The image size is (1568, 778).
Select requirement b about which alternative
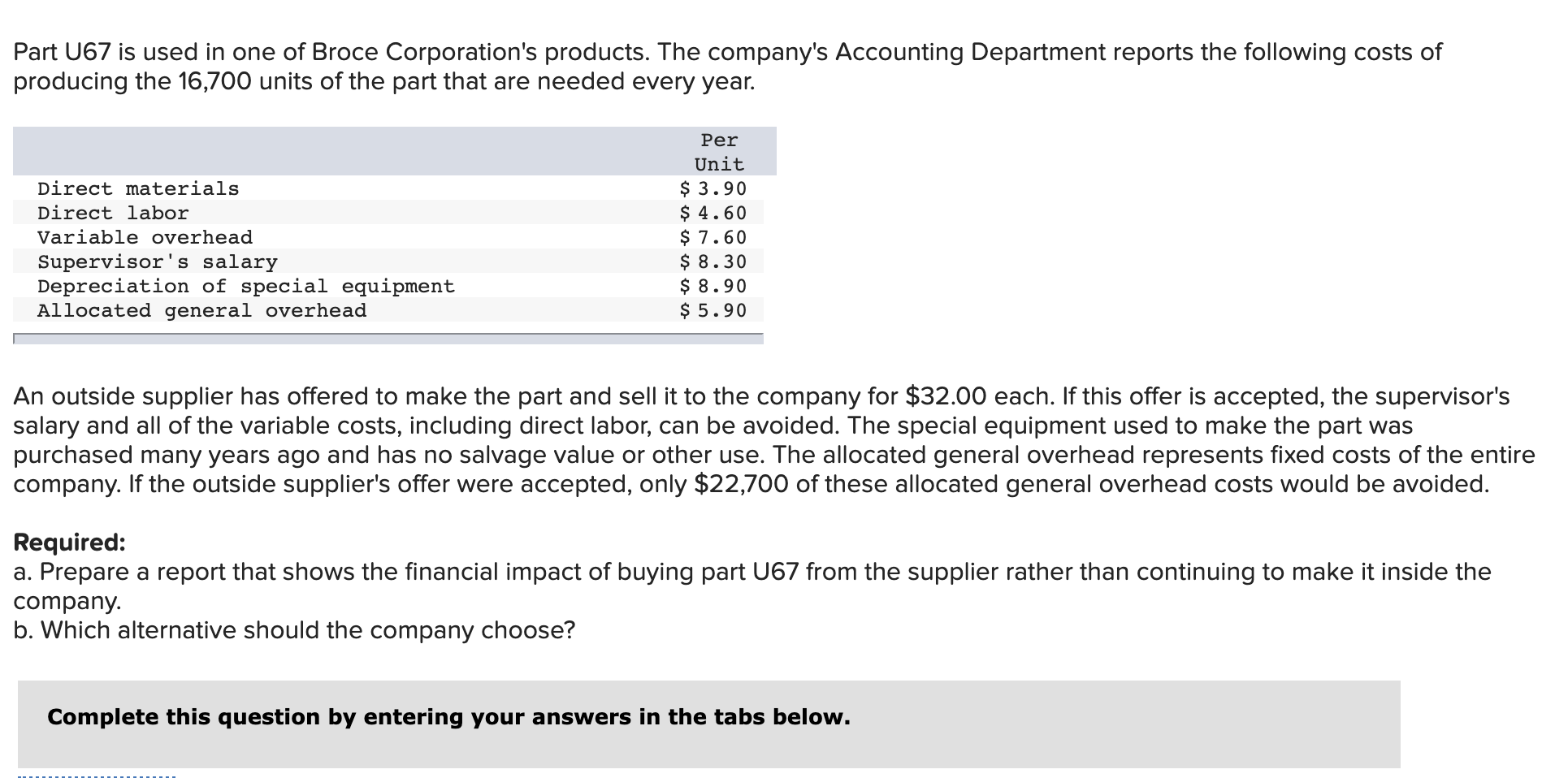(294, 630)
